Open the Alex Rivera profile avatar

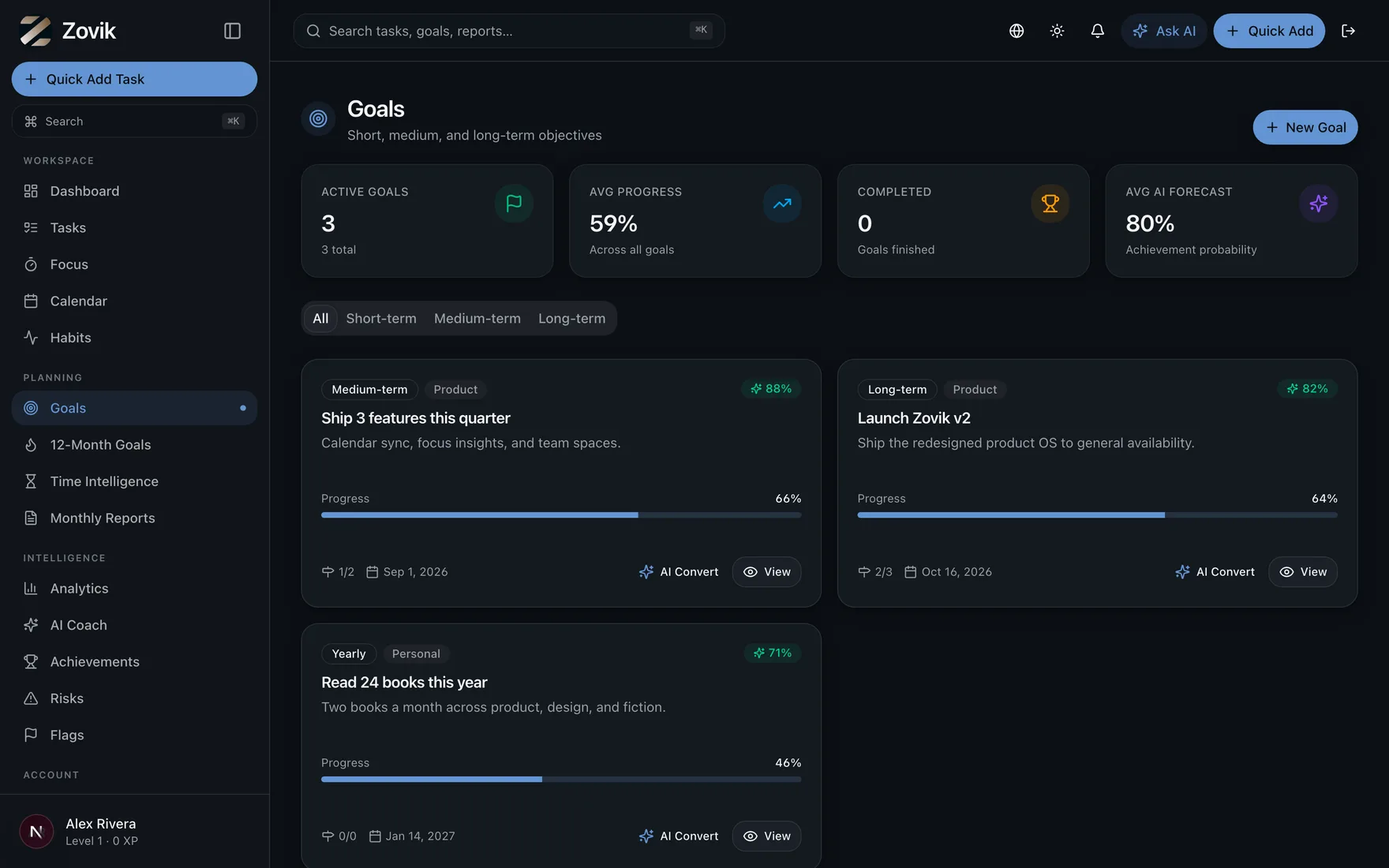pos(36,832)
